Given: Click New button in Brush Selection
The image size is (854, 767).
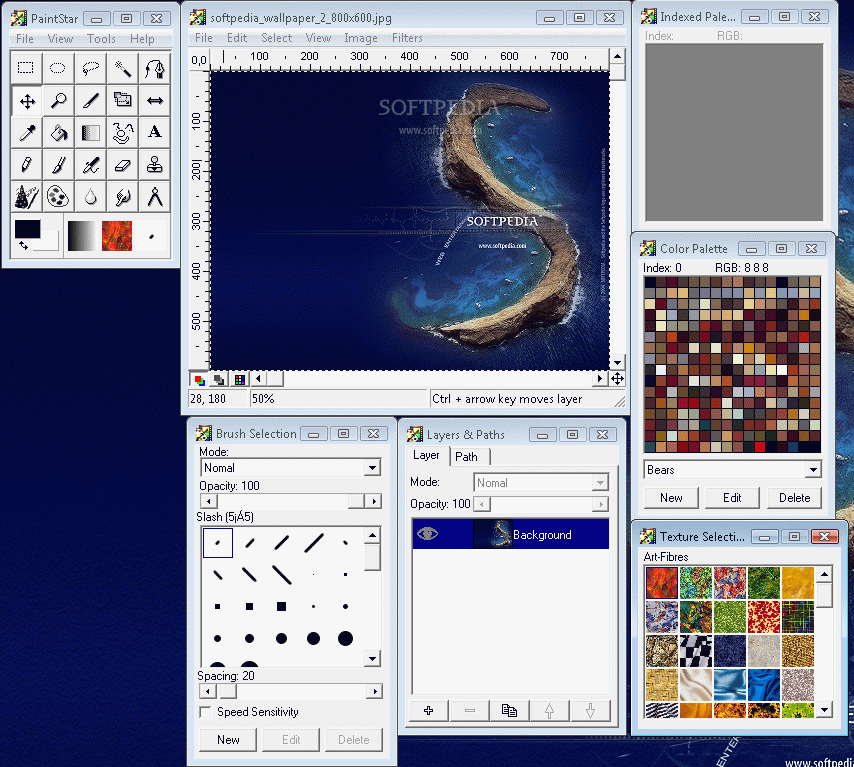Looking at the screenshot, I should click(x=228, y=740).
